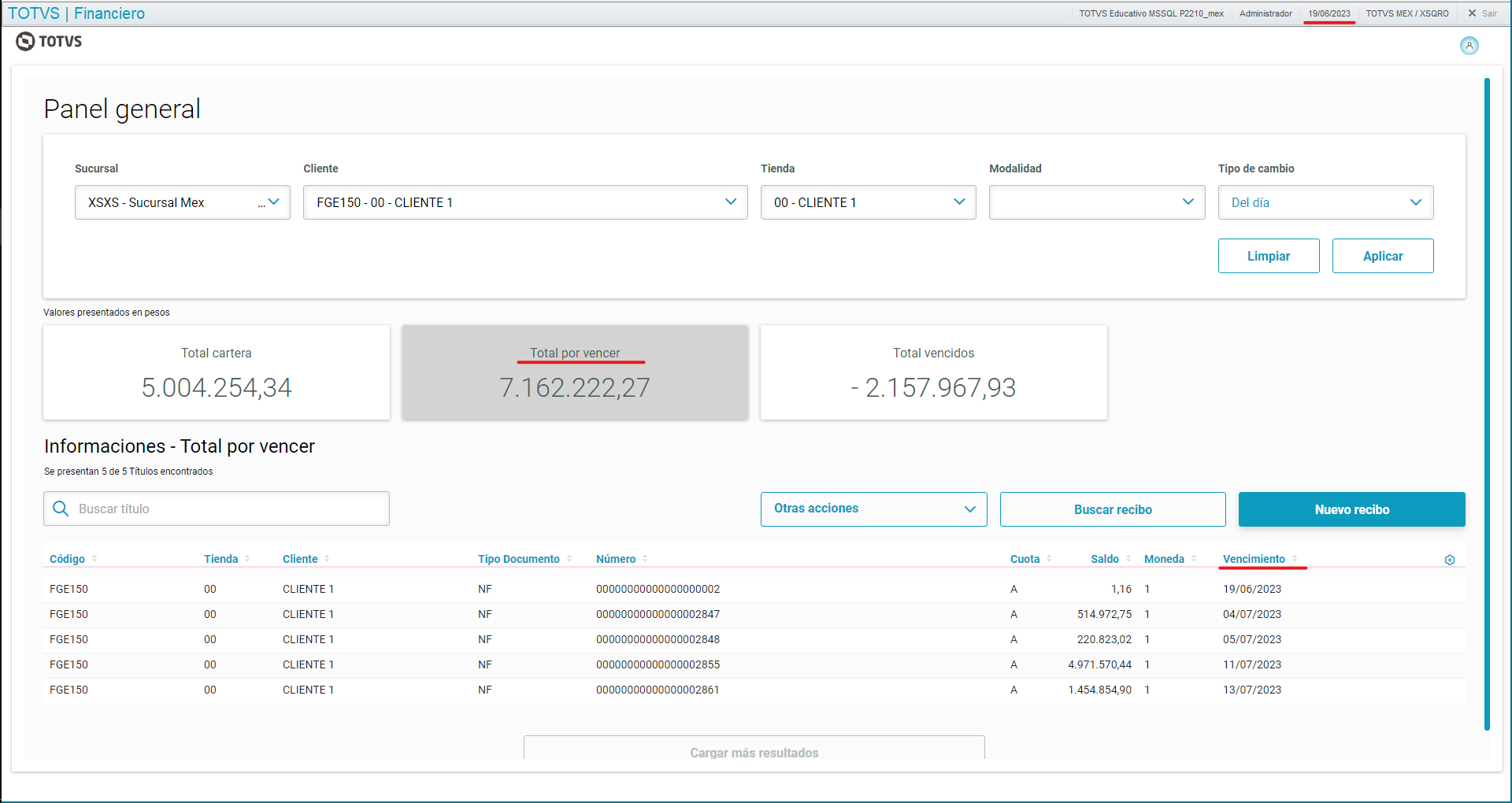Click the search magnifier icon
Image resolution: width=1512 pixels, height=803 pixels.
61,509
